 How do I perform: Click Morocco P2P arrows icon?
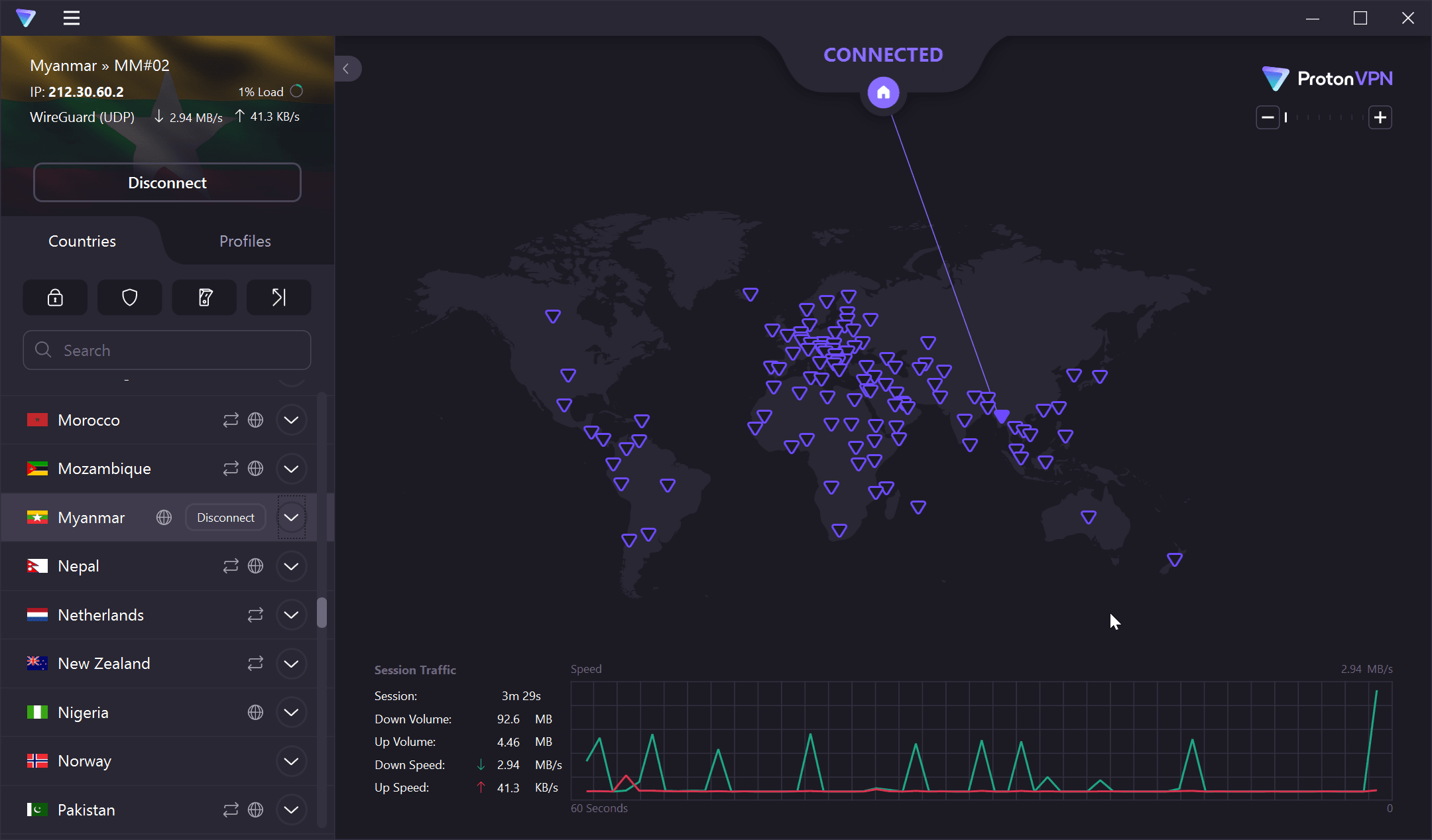click(230, 420)
